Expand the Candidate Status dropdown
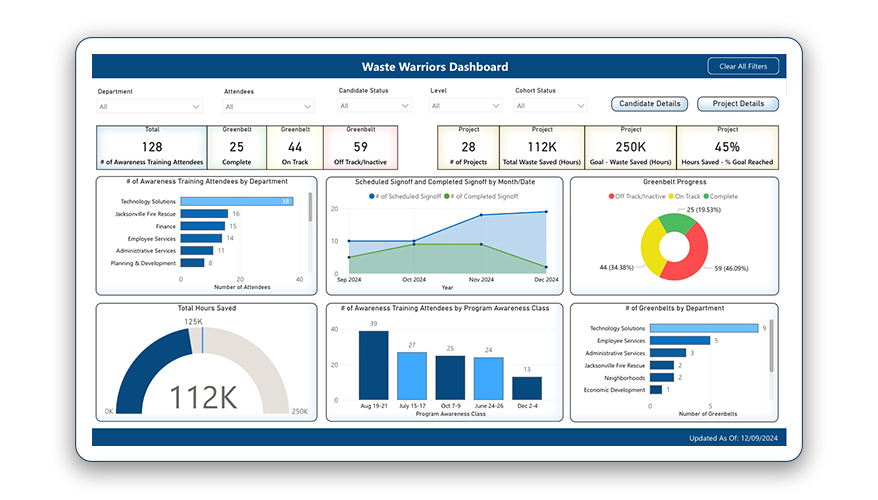878x500 pixels. coord(379,106)
